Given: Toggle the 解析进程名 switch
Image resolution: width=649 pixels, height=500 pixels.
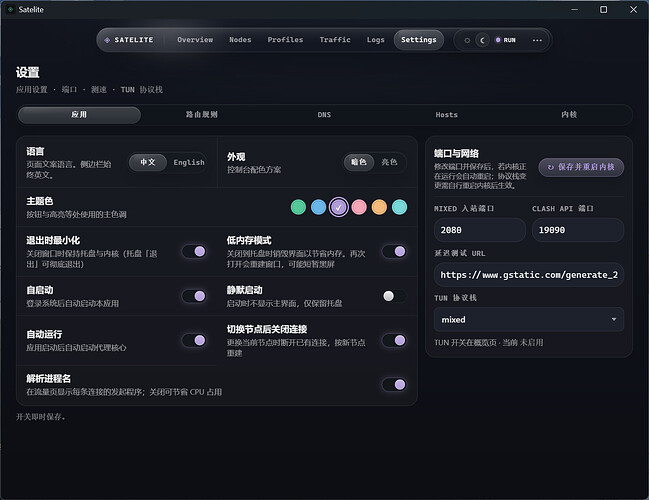Looking at the screenshot, I should 394,385.
